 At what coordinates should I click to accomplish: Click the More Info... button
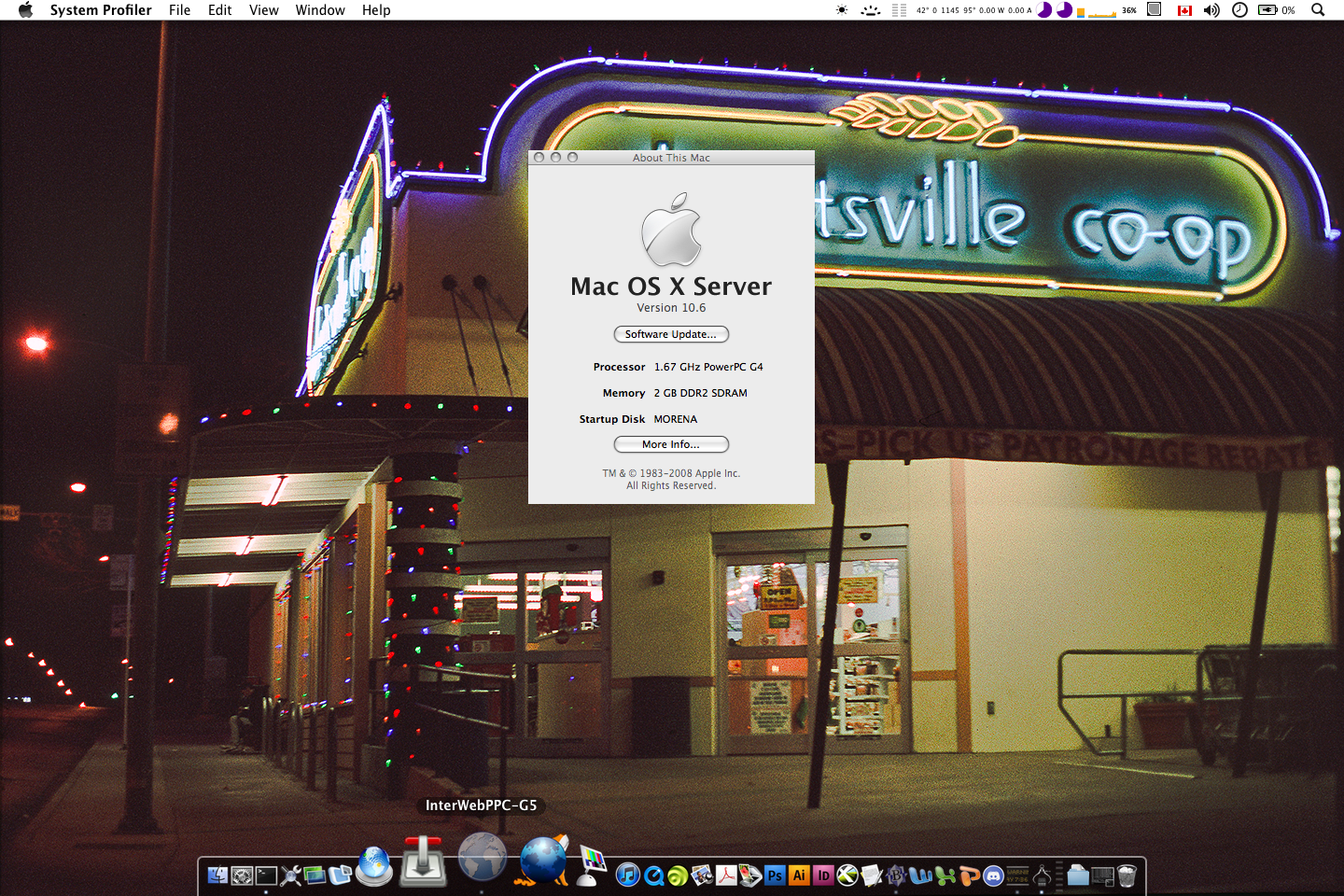[x=671, y=444]
